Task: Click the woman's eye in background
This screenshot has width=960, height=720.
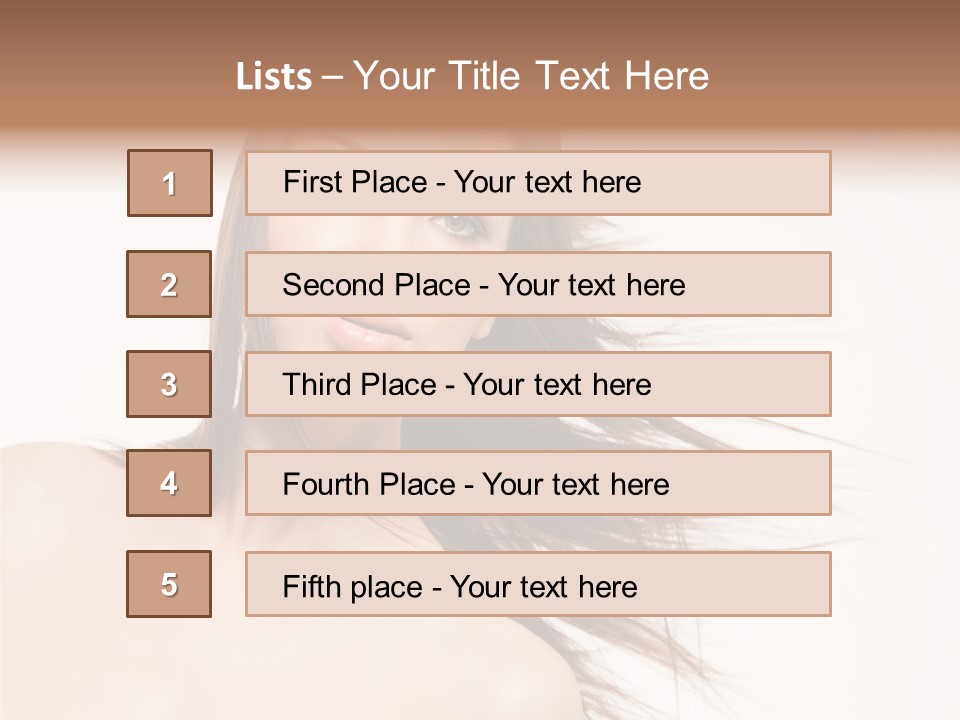Action: point(458,226)
